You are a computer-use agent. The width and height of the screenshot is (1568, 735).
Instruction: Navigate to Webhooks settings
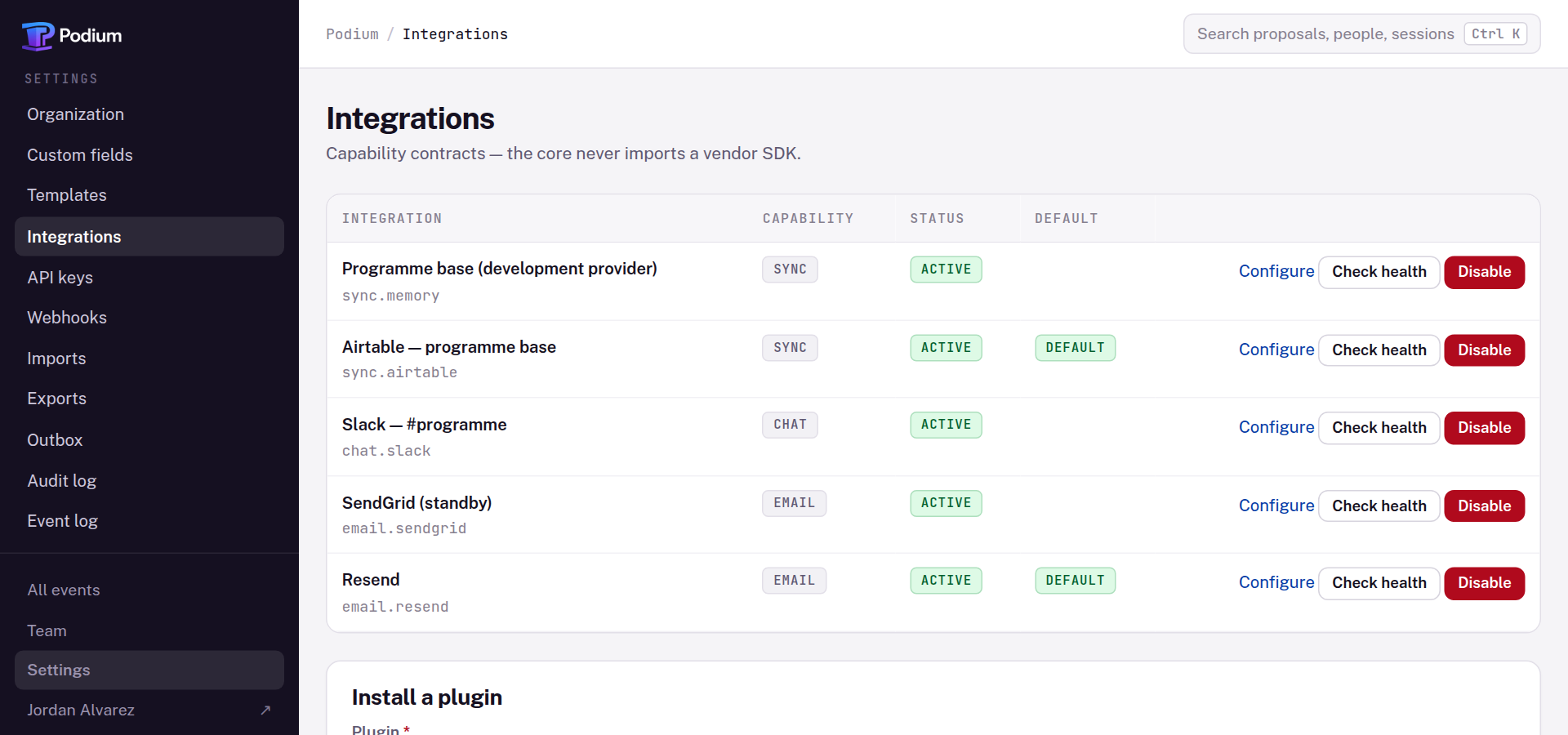coord(149,318)
